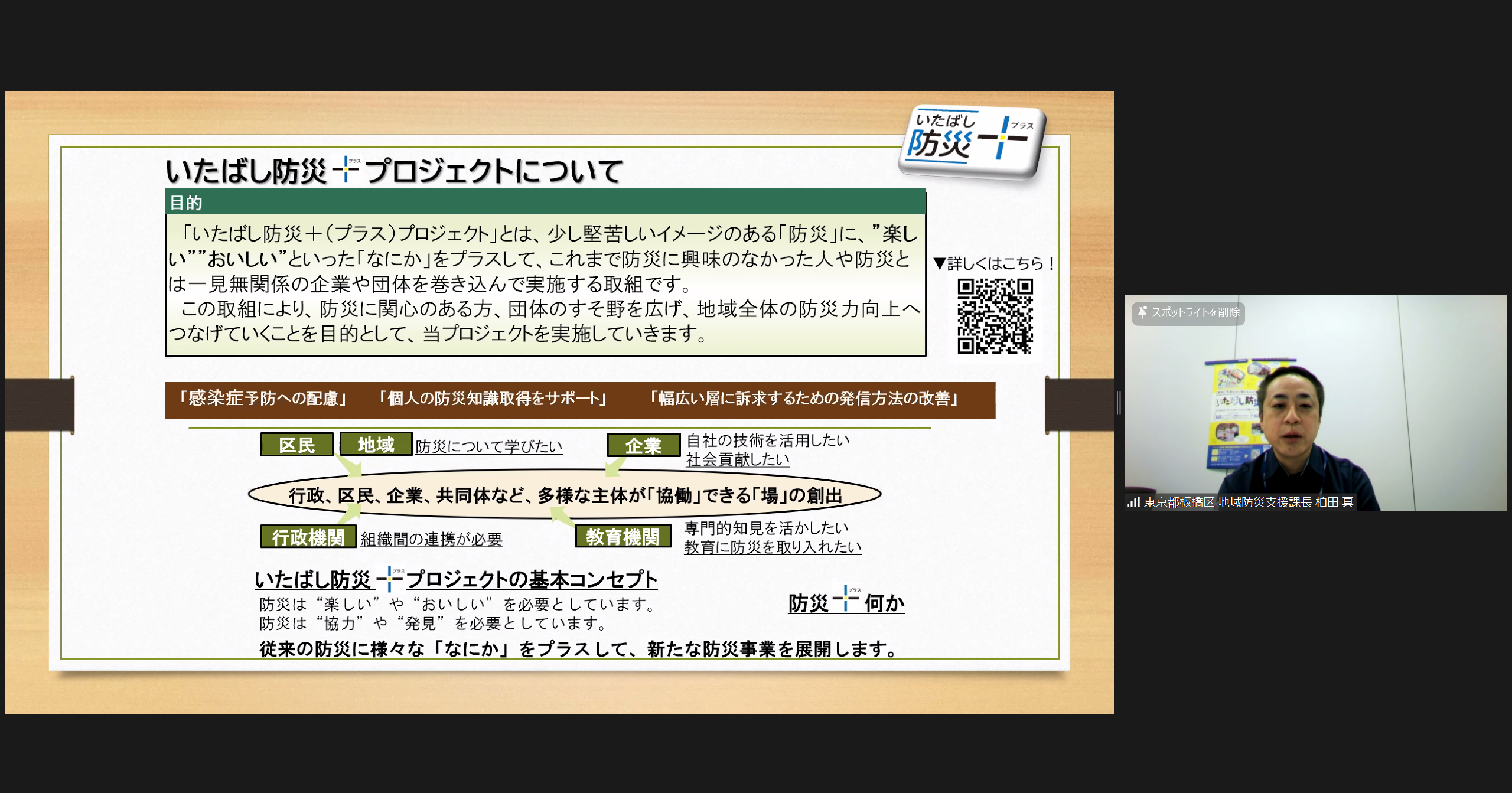Click the line 従来の防災に様々な「なにか」をプラスして
This screenshot has width=1512, height=793.
click(x=578, y=649)
